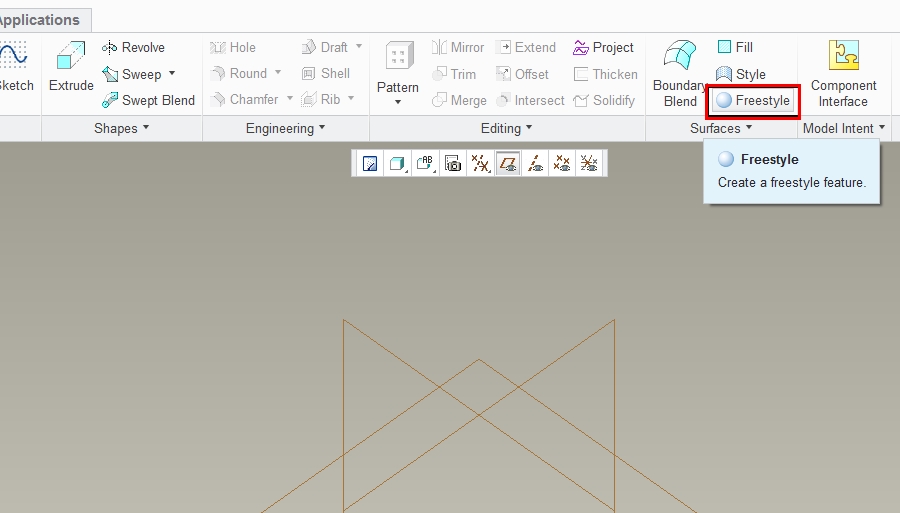Open the Draft dropdown arrow
Image resolution: width=900 pixels, height=513 pixels.
[x=359, y=46]
